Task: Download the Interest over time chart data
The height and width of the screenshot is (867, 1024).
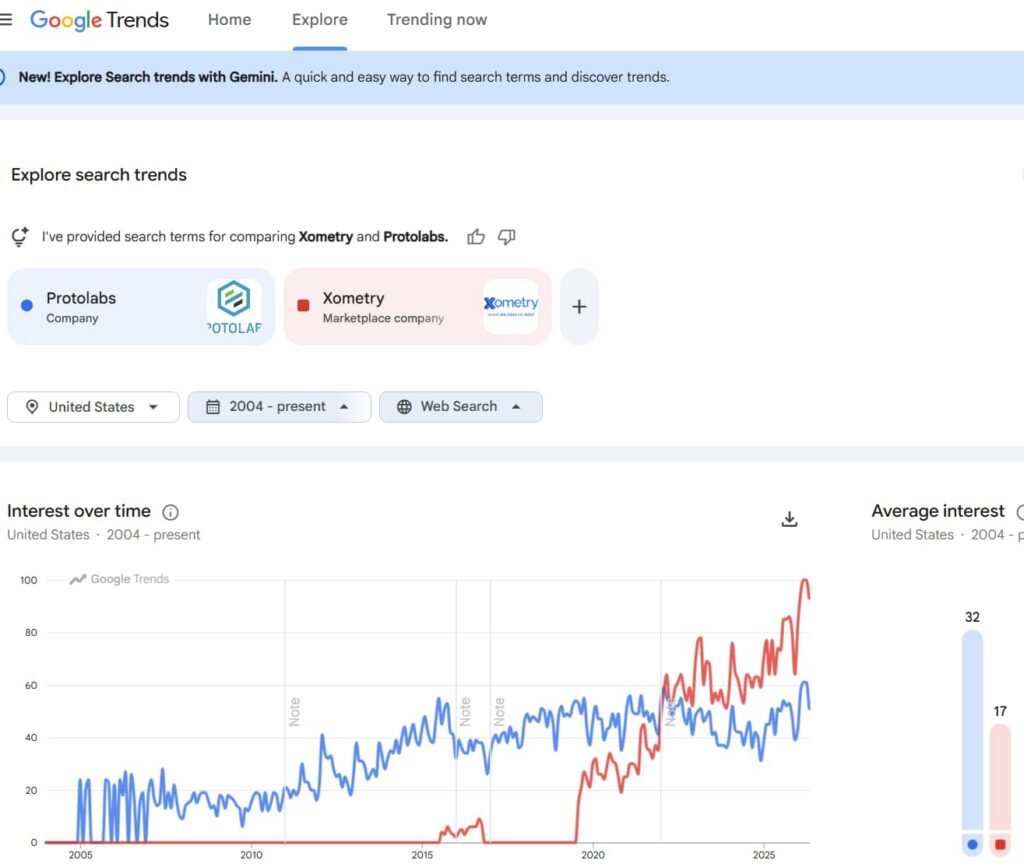Action: (x=790, y=519)
